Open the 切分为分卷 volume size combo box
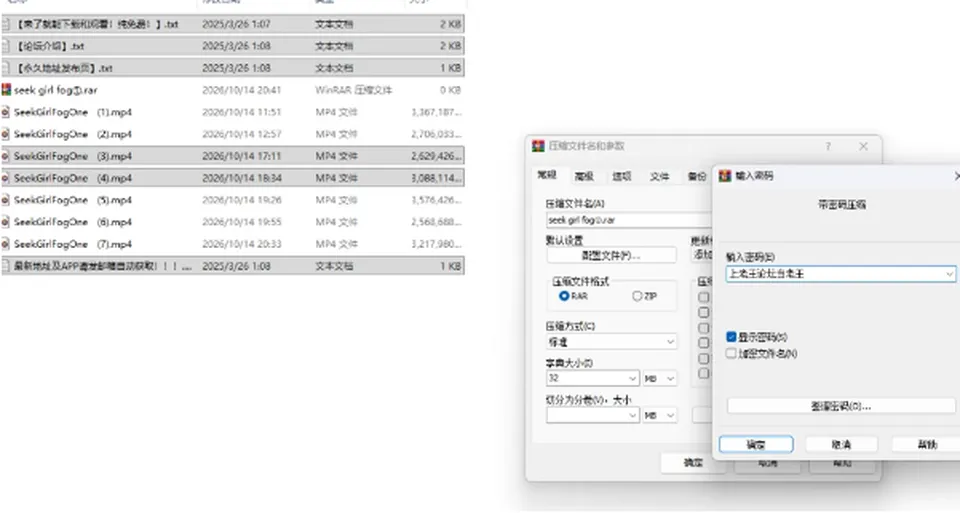Image resolution: width=960 pixels, height=513 pixels. tap(593, 416)
